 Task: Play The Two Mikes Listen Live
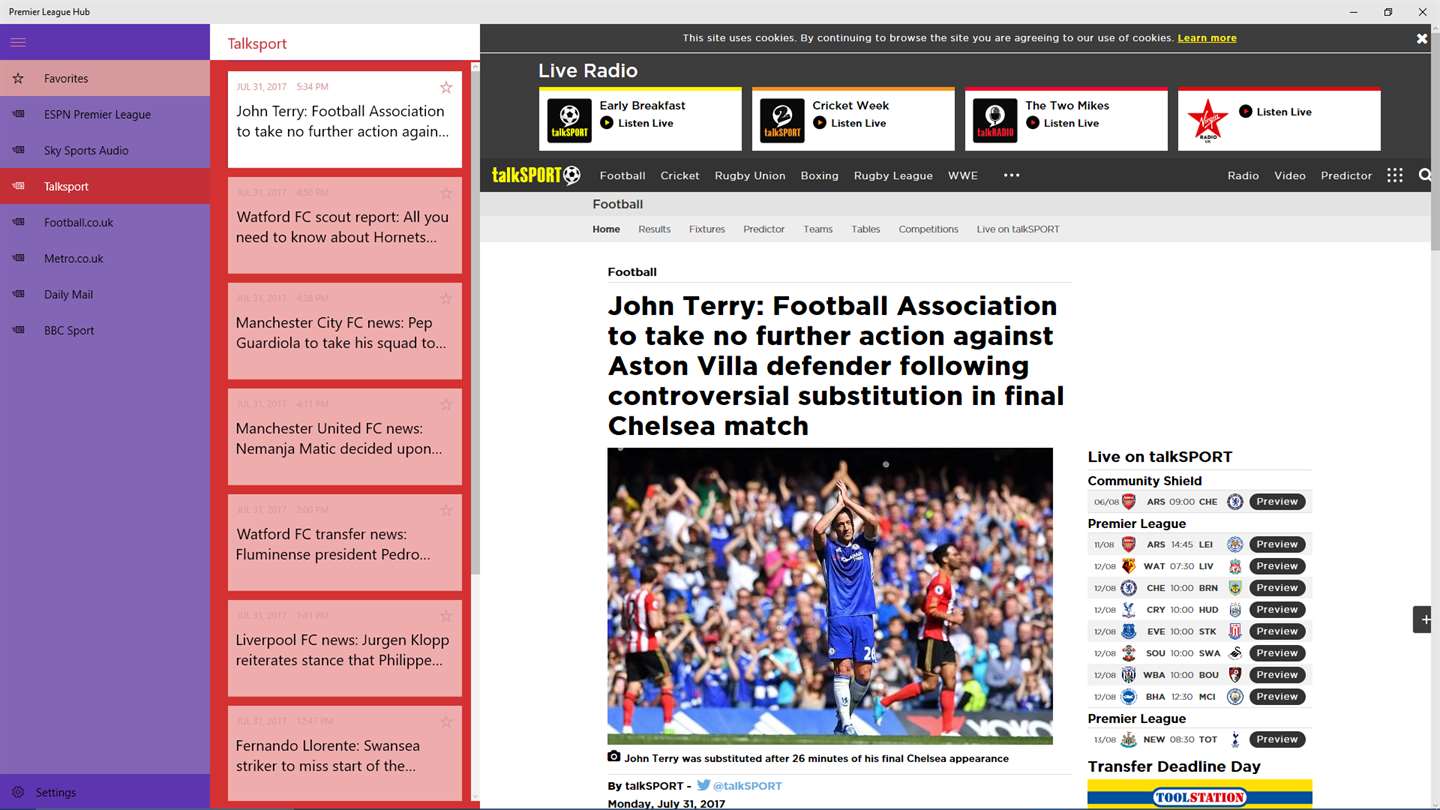(1062, 123)
